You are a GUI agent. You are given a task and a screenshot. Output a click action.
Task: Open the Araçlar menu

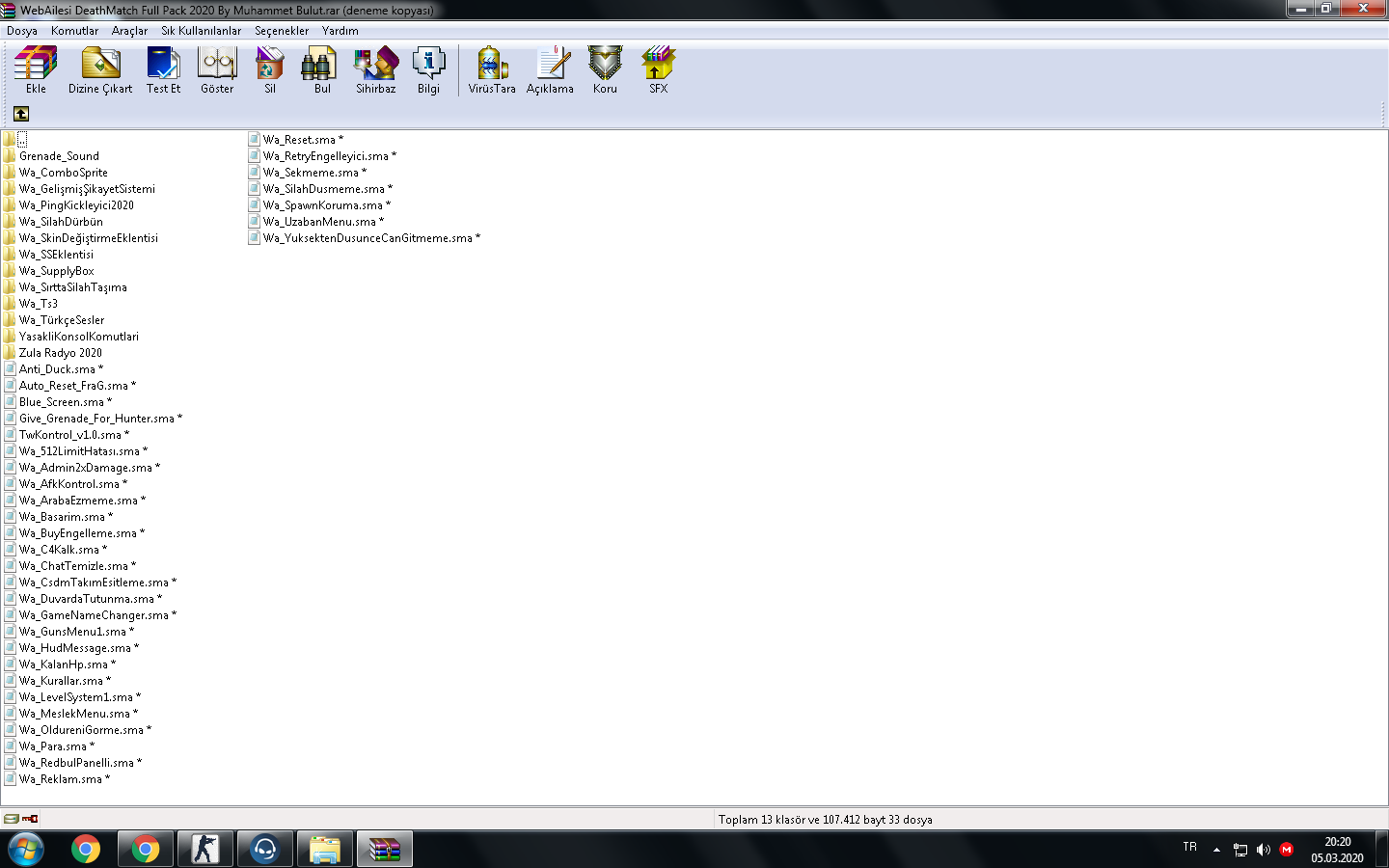(x=129, y=31)
